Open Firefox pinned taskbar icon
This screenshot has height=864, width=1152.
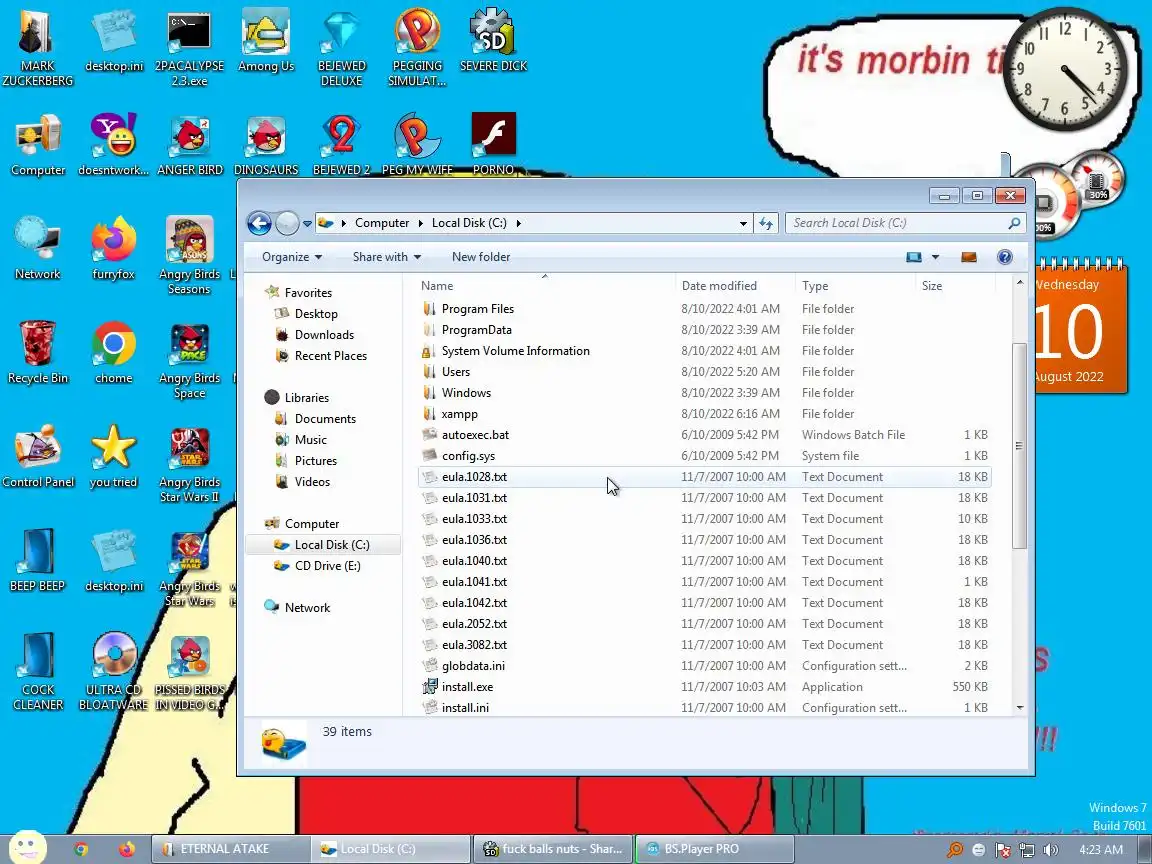click(127, 849)
